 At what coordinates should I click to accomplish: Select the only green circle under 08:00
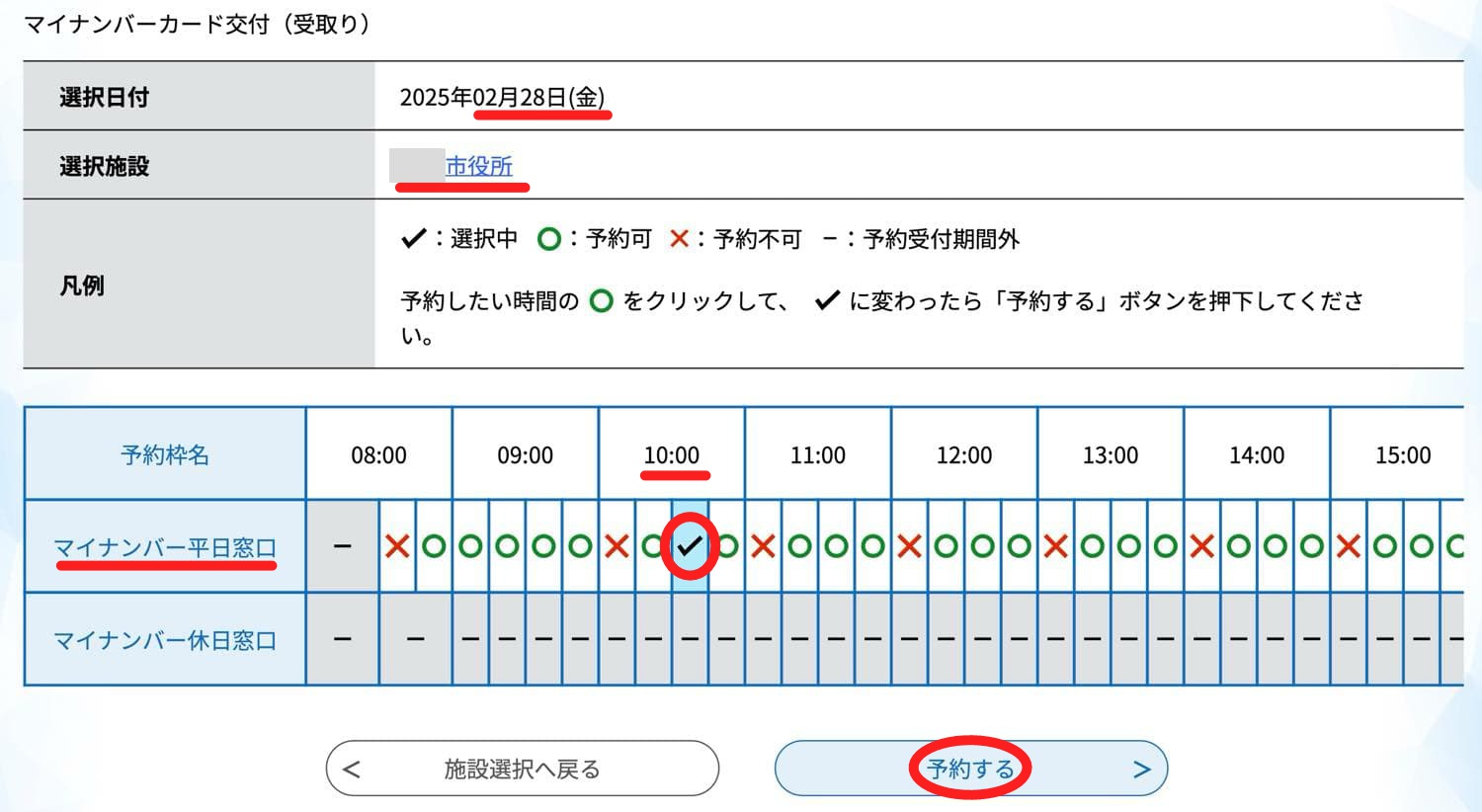click(434, 545)
